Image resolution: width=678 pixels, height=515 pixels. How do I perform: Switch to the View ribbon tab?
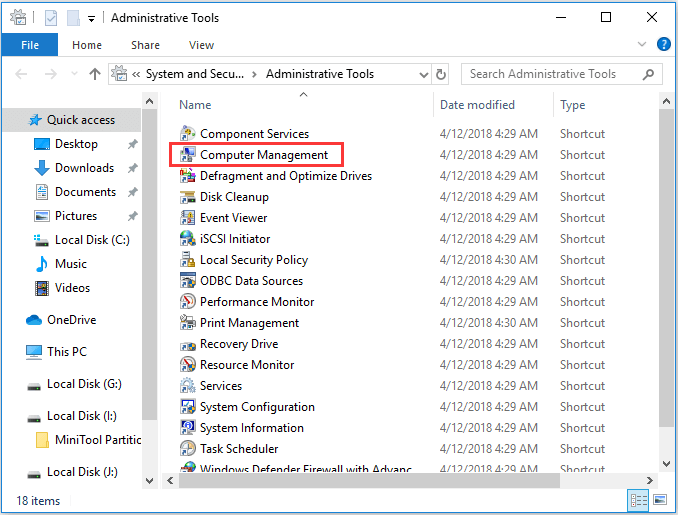click(x=201, y=45)
